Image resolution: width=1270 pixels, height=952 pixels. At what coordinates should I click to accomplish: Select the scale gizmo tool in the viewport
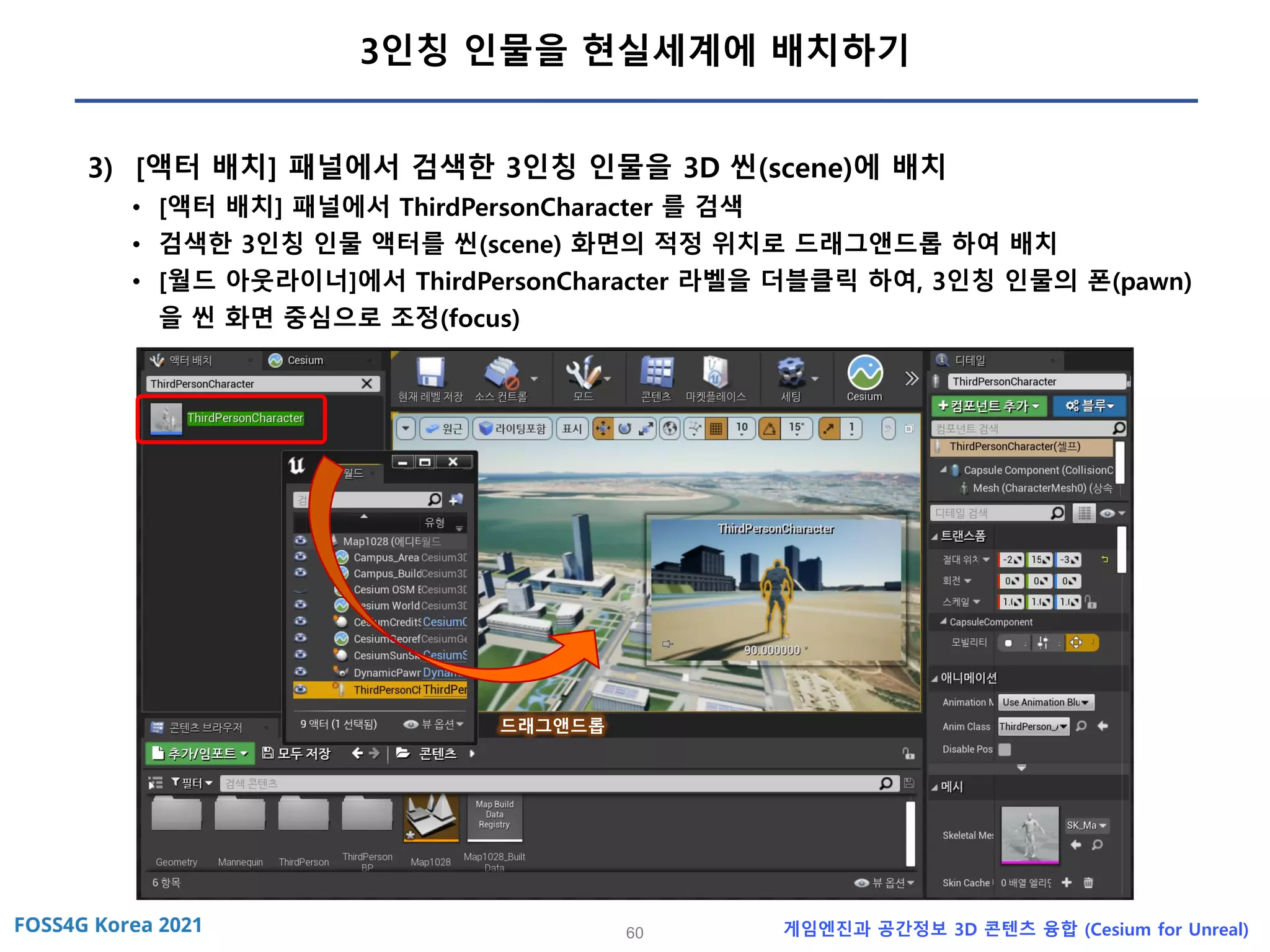click(x=646, y=428)
